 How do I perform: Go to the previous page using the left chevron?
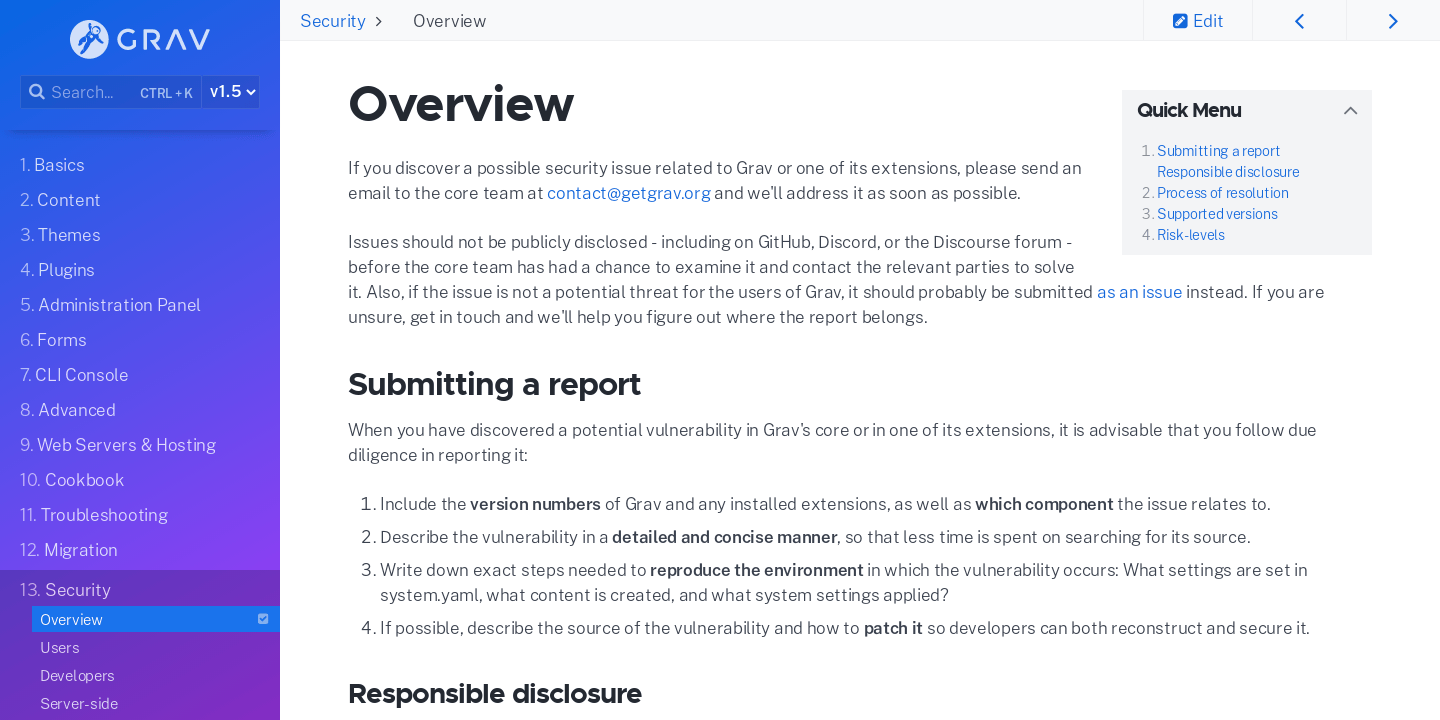click(1299, 20)
